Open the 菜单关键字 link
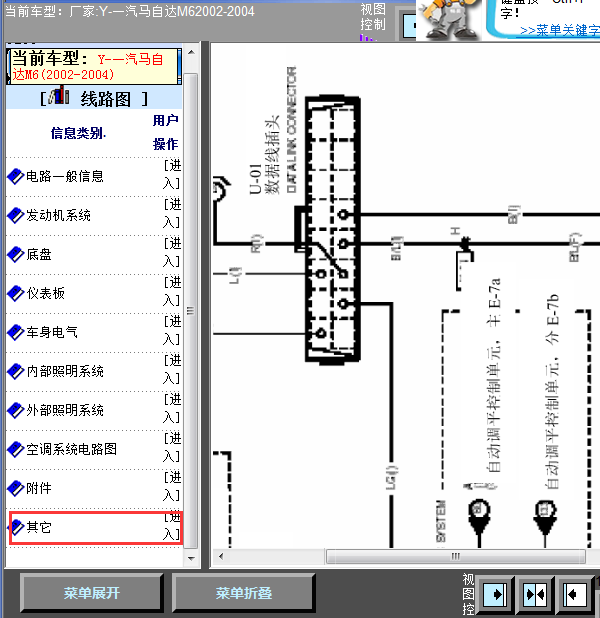The image size is (600, 618). click(560, 30)
